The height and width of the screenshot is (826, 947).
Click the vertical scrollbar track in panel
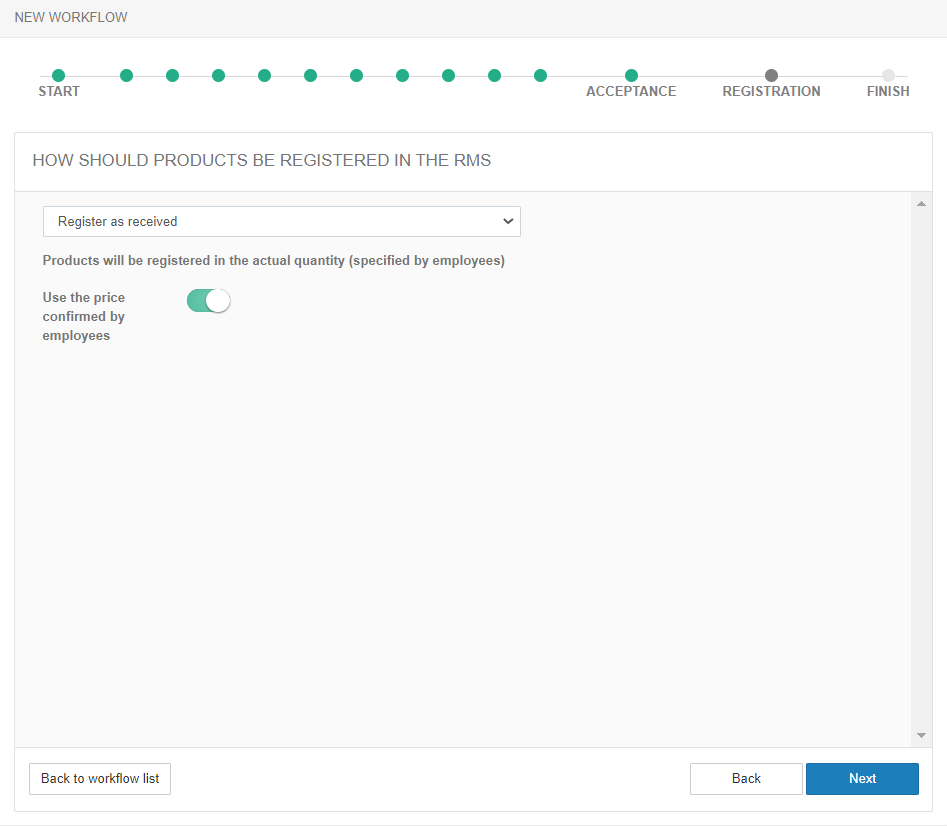[921, 470]
